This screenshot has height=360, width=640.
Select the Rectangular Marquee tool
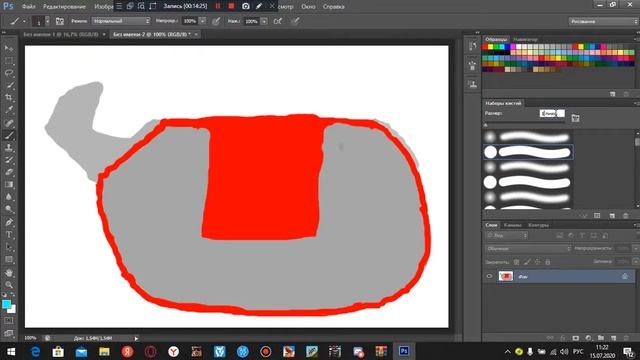tap(9, 61)
